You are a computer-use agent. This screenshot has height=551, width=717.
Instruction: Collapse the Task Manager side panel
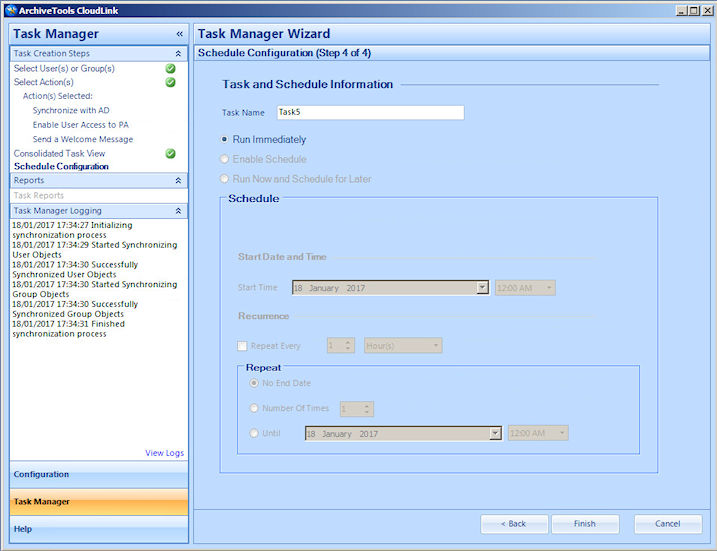[x=179, y=34]
